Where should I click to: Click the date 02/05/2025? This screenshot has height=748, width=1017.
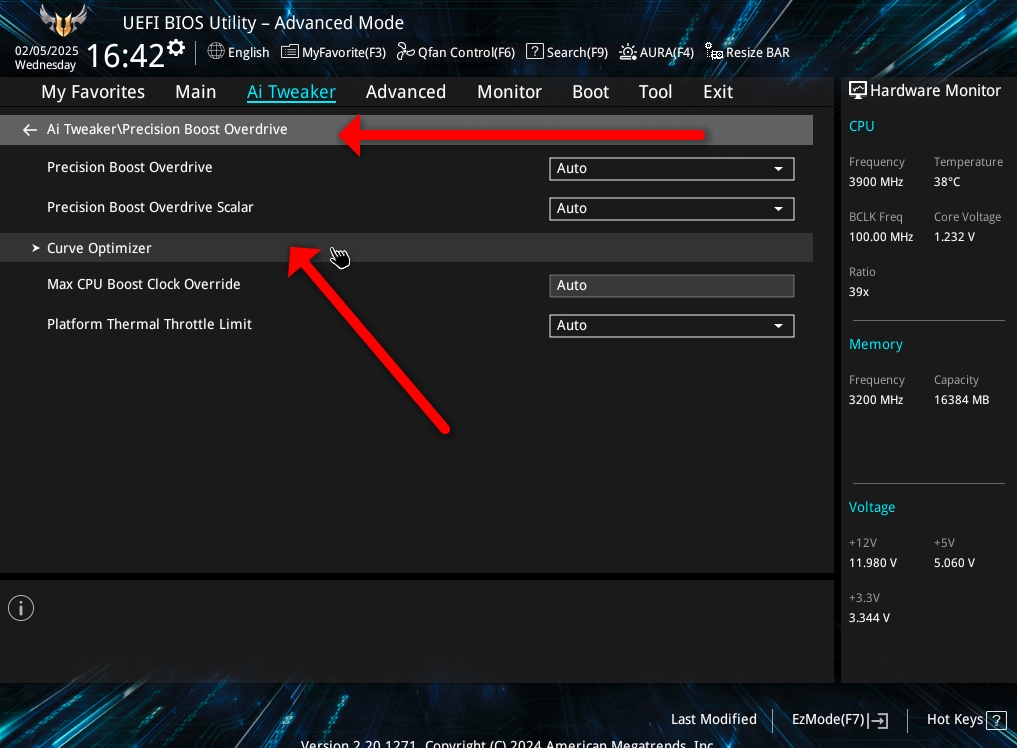(x=47, y=51)
